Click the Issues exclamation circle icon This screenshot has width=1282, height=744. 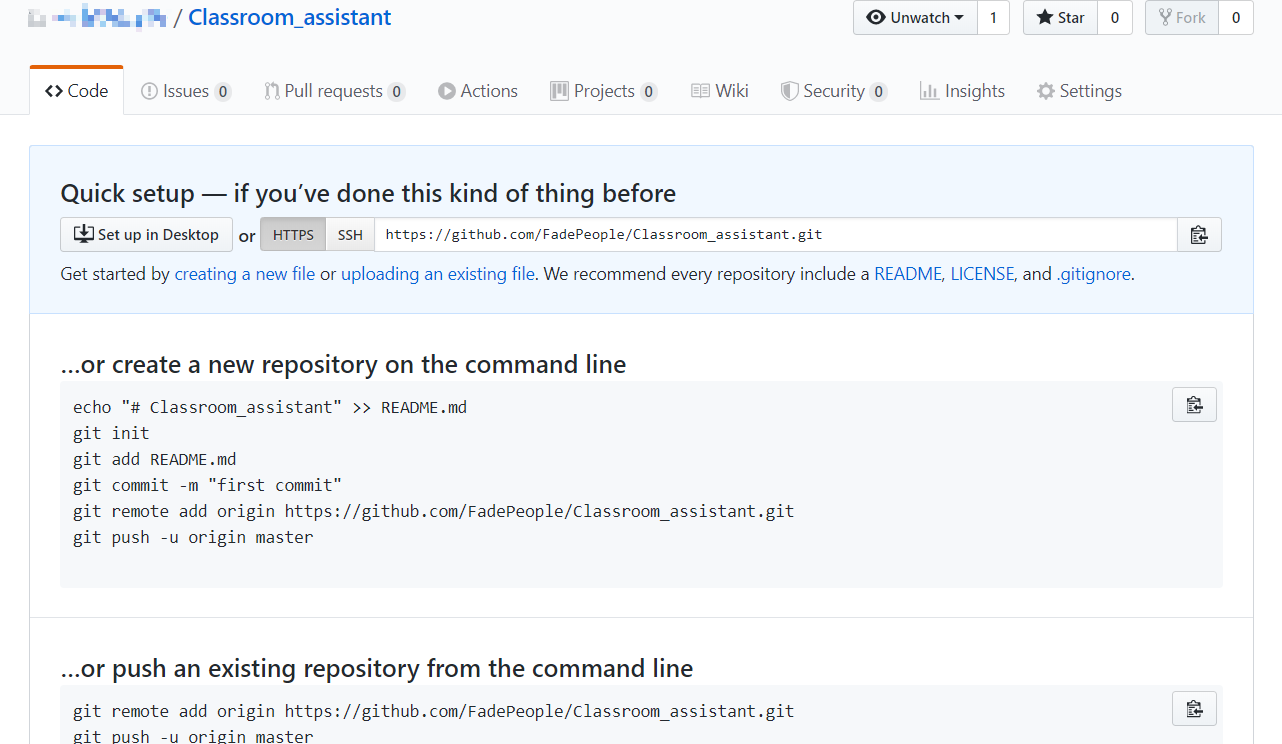tap(149, 91)
